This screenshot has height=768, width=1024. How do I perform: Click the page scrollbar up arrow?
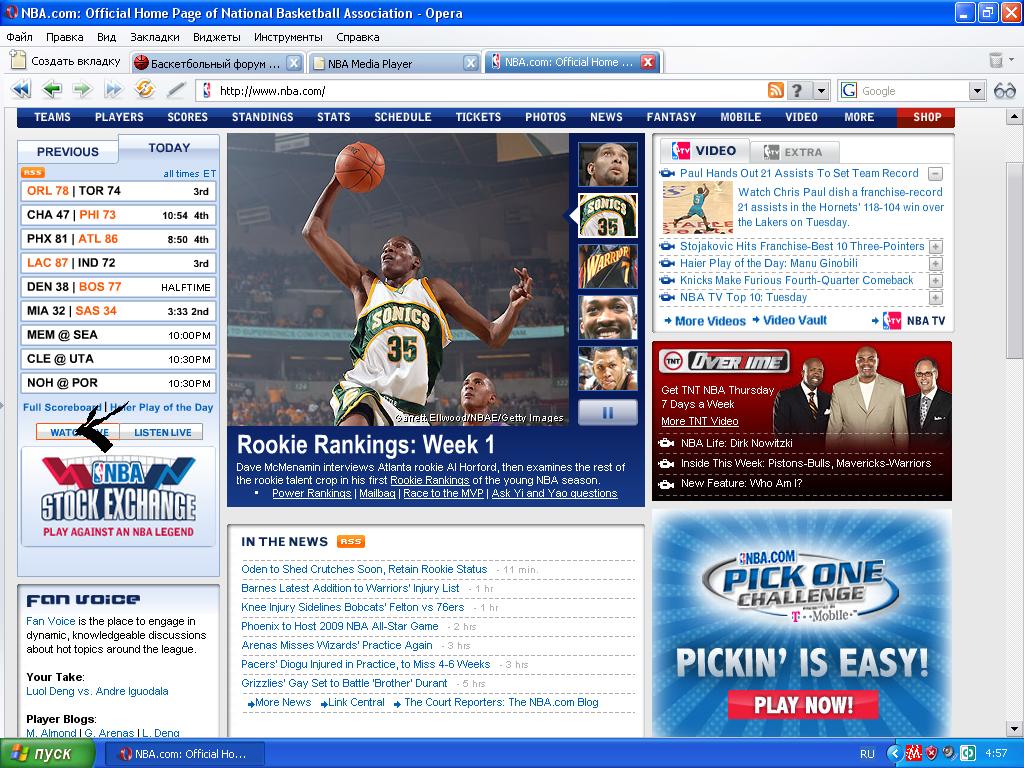point(1014,117)
